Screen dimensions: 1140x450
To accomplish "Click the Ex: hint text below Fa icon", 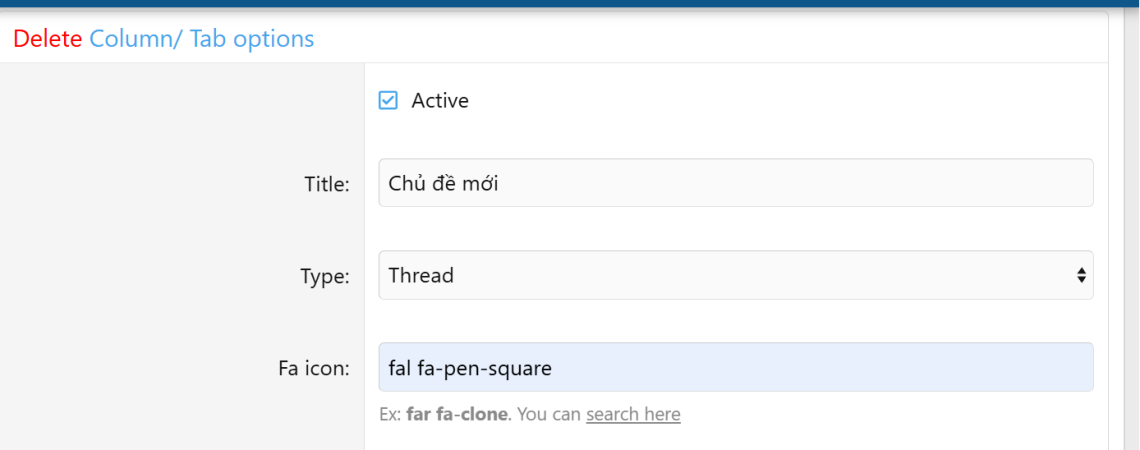I will coord(391,414).
